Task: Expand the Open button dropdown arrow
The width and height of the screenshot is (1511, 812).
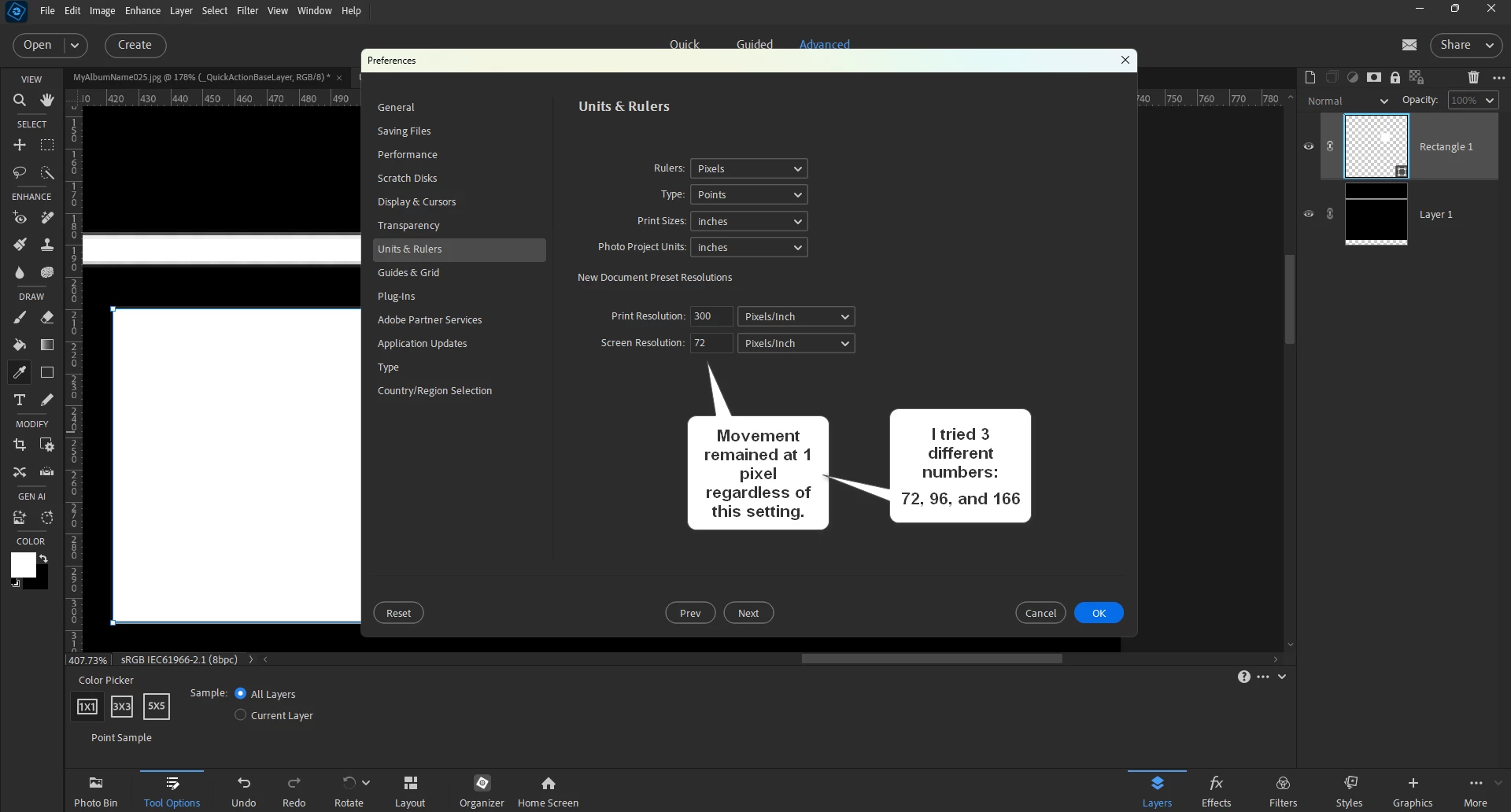Action: tap(75, 45)
